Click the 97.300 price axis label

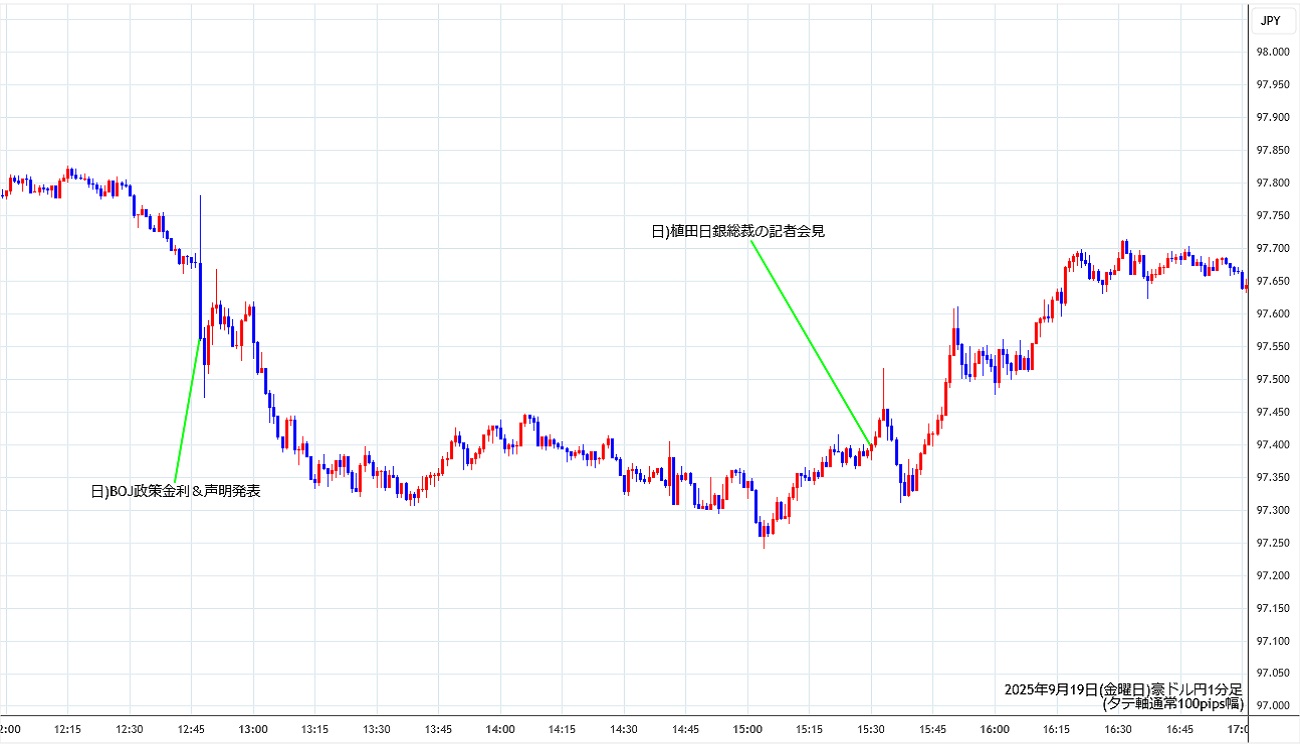click(1275, 510)
